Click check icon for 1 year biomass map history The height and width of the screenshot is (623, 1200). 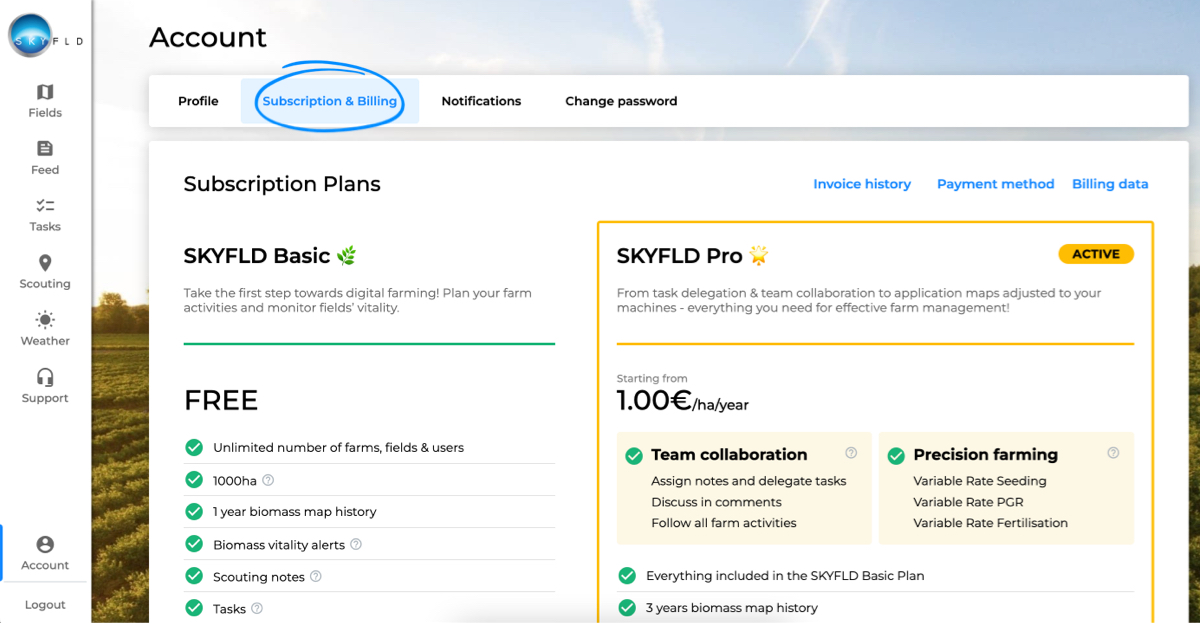coord(194,511)
